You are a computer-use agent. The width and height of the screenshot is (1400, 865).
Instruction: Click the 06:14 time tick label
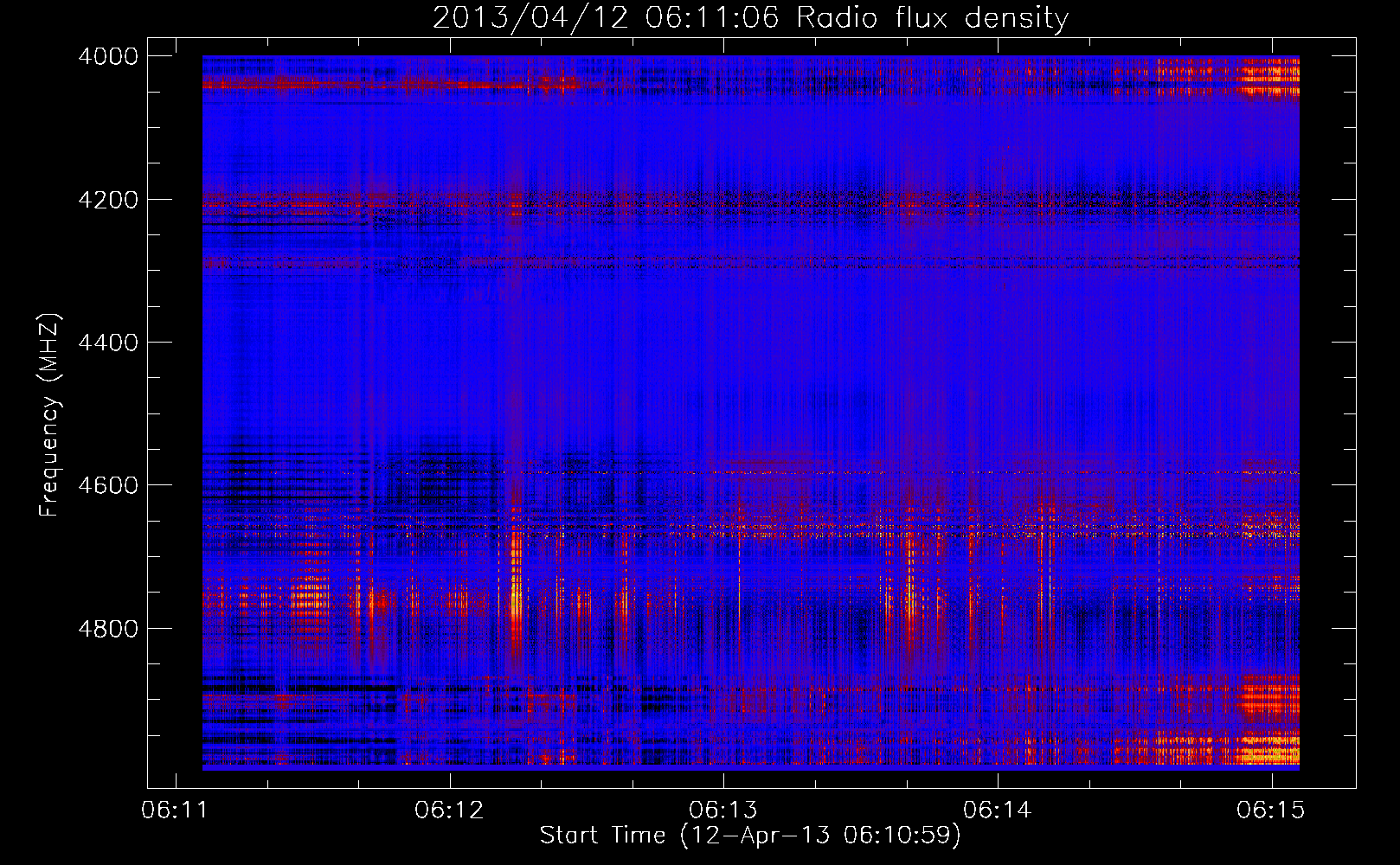tap(998, 810)
